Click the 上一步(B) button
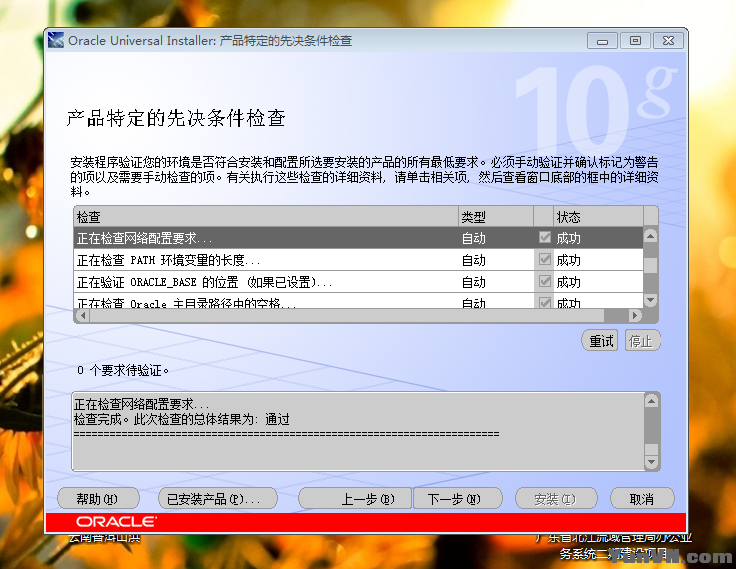736x569 pixels. point(355,499)
